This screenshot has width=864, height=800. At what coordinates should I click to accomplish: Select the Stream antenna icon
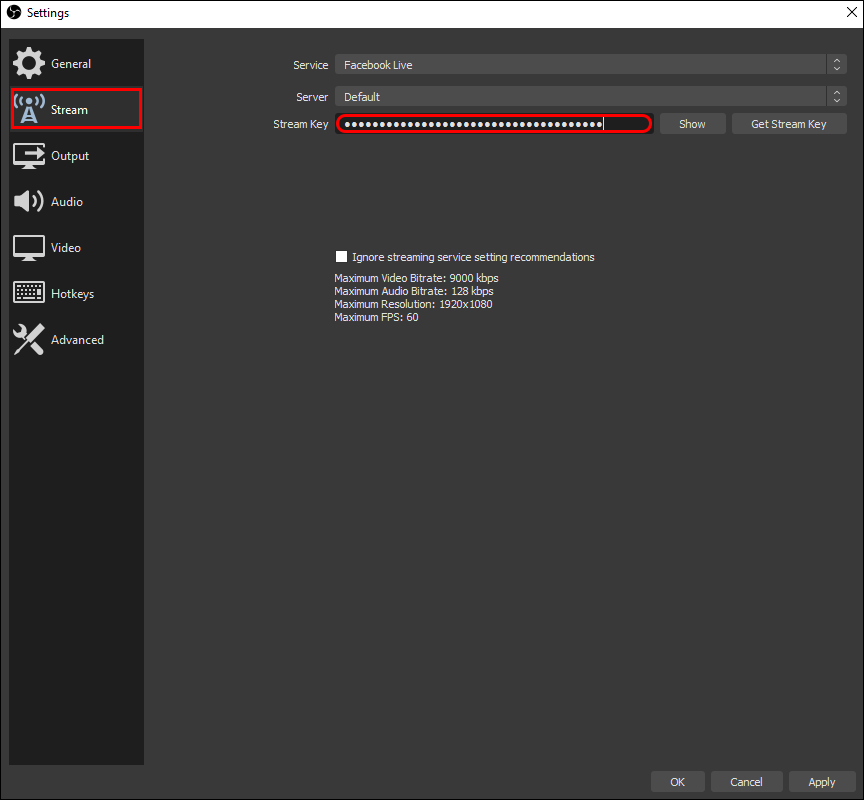pyautogui.click(x=29, y=109)
